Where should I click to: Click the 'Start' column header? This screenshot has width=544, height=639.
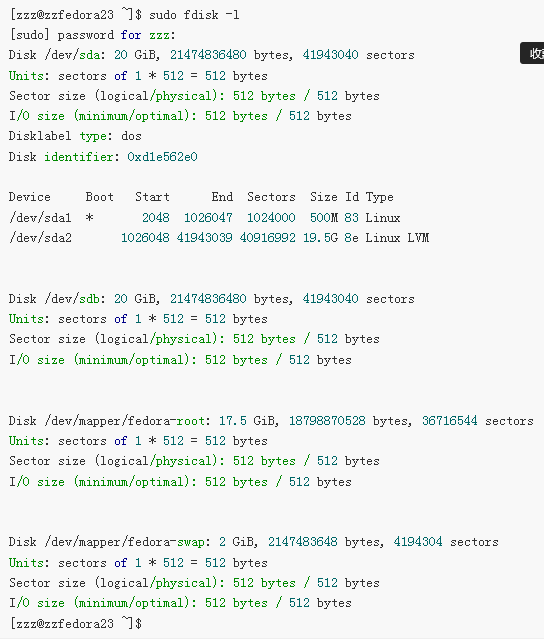click(152, 197)
